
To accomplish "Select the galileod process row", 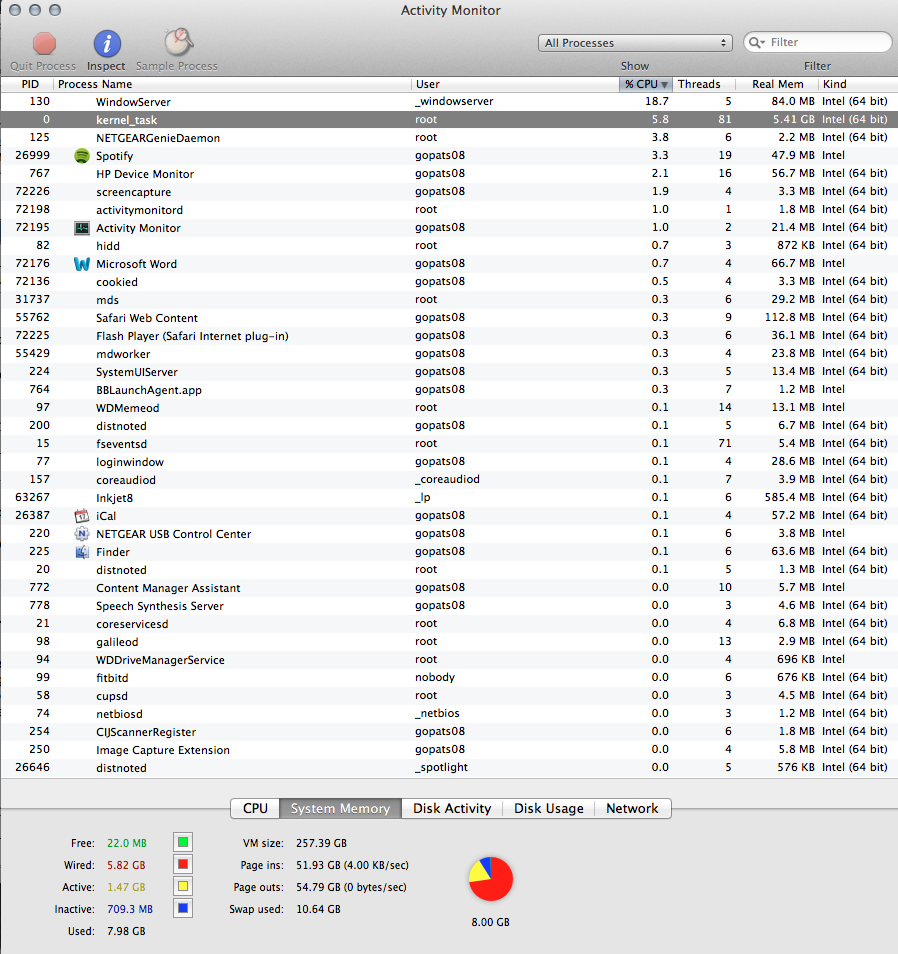I will point(449,641).
